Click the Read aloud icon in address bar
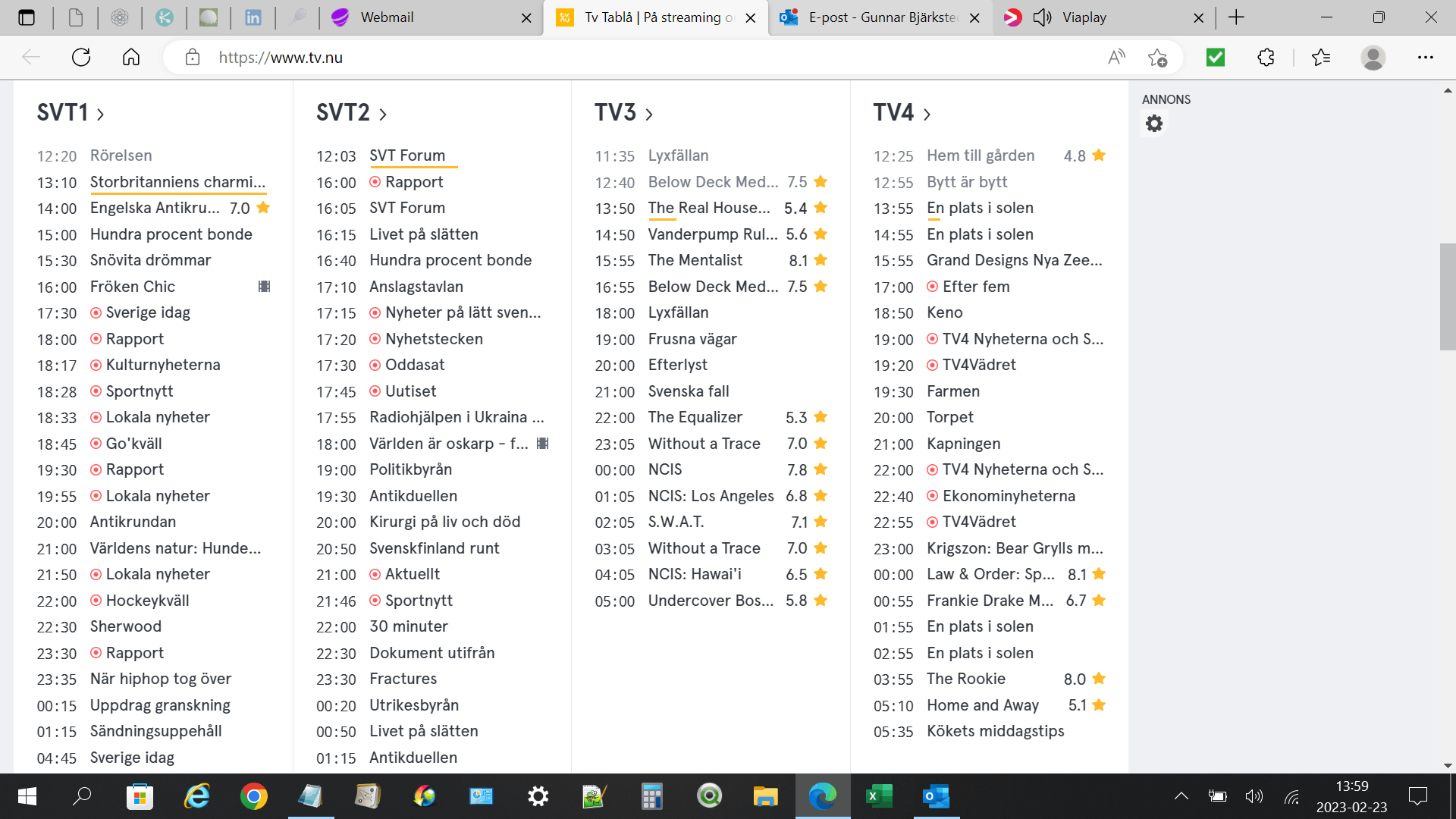This screenshot has height=819, width=1456. pyautogui.click(x=1116, y=58)
